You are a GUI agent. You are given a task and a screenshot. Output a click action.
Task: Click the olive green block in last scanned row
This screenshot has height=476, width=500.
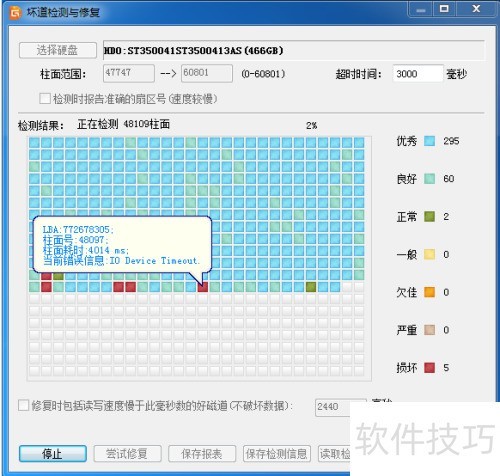(311, 287)
